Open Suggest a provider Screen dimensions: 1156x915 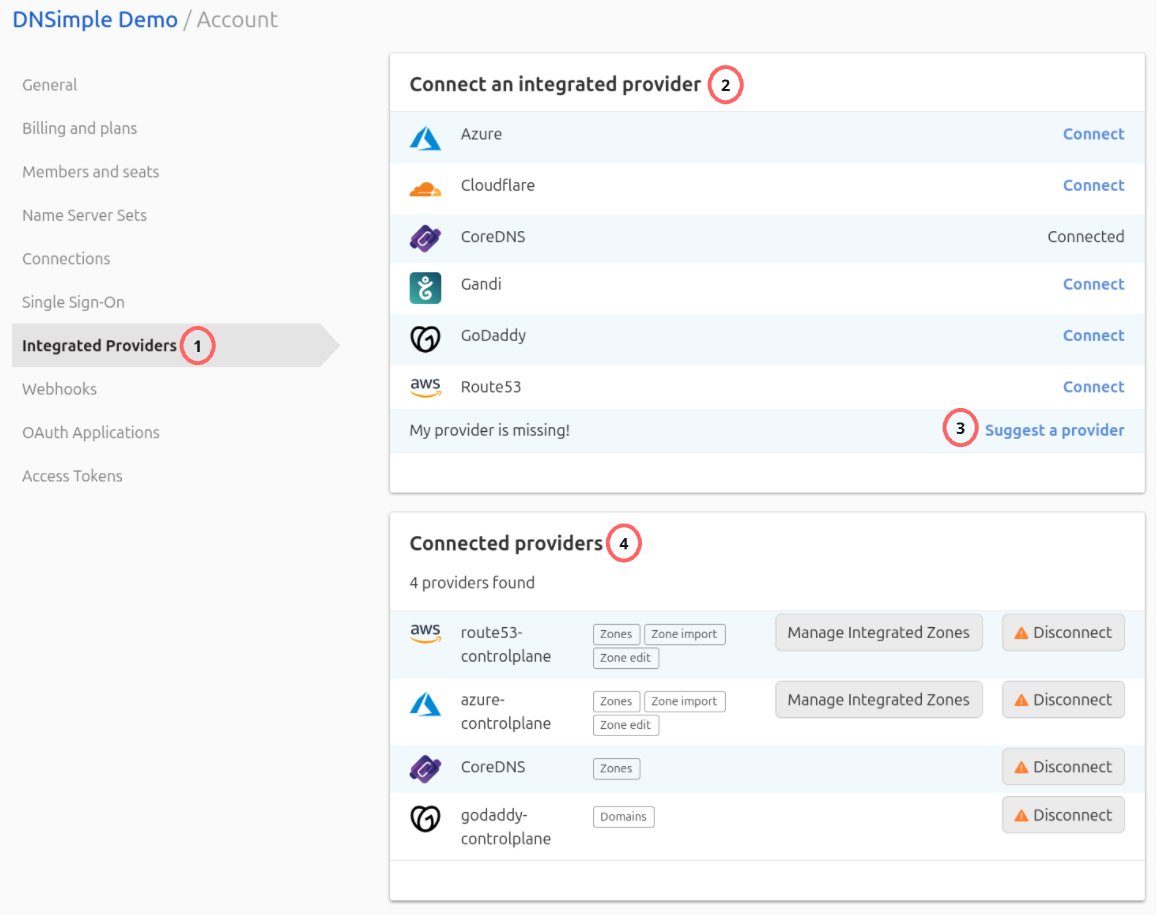click(x=1054, y=428)
